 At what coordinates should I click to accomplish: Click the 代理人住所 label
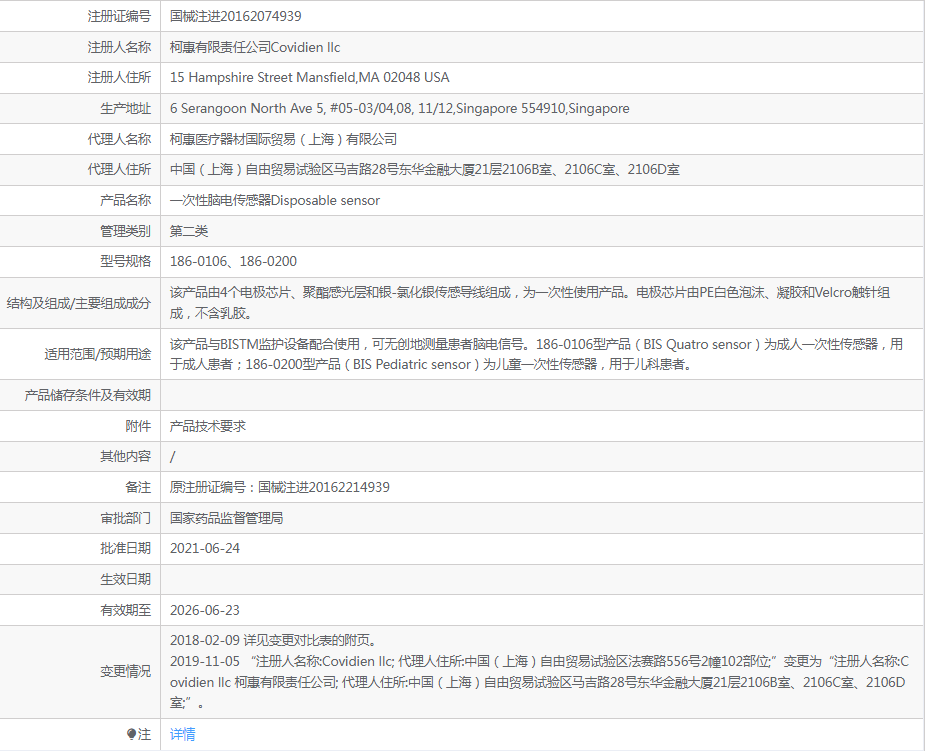click(x=119, y=170)
